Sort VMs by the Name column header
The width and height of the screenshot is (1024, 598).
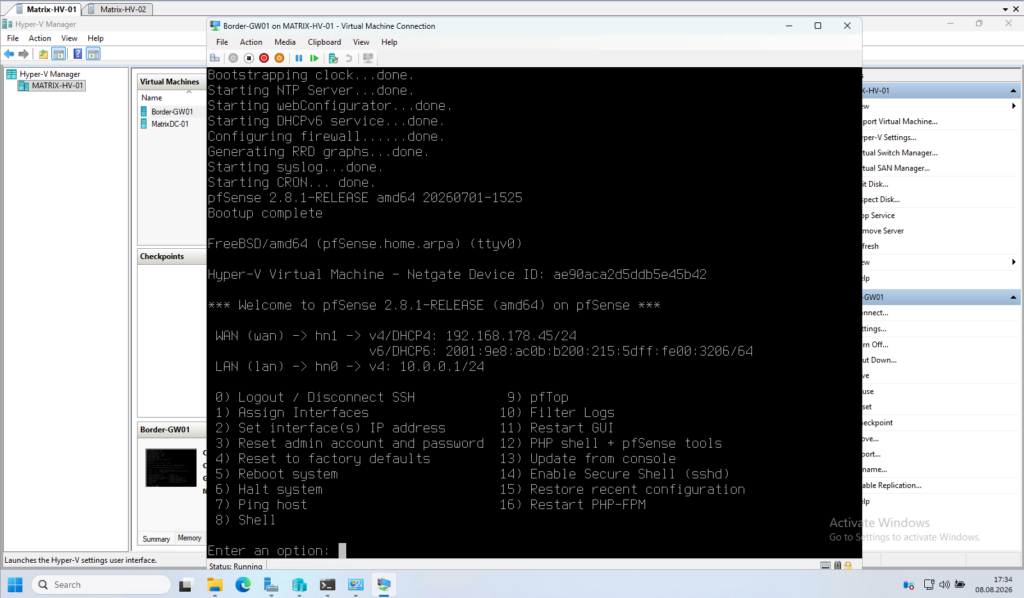[152, 98]
